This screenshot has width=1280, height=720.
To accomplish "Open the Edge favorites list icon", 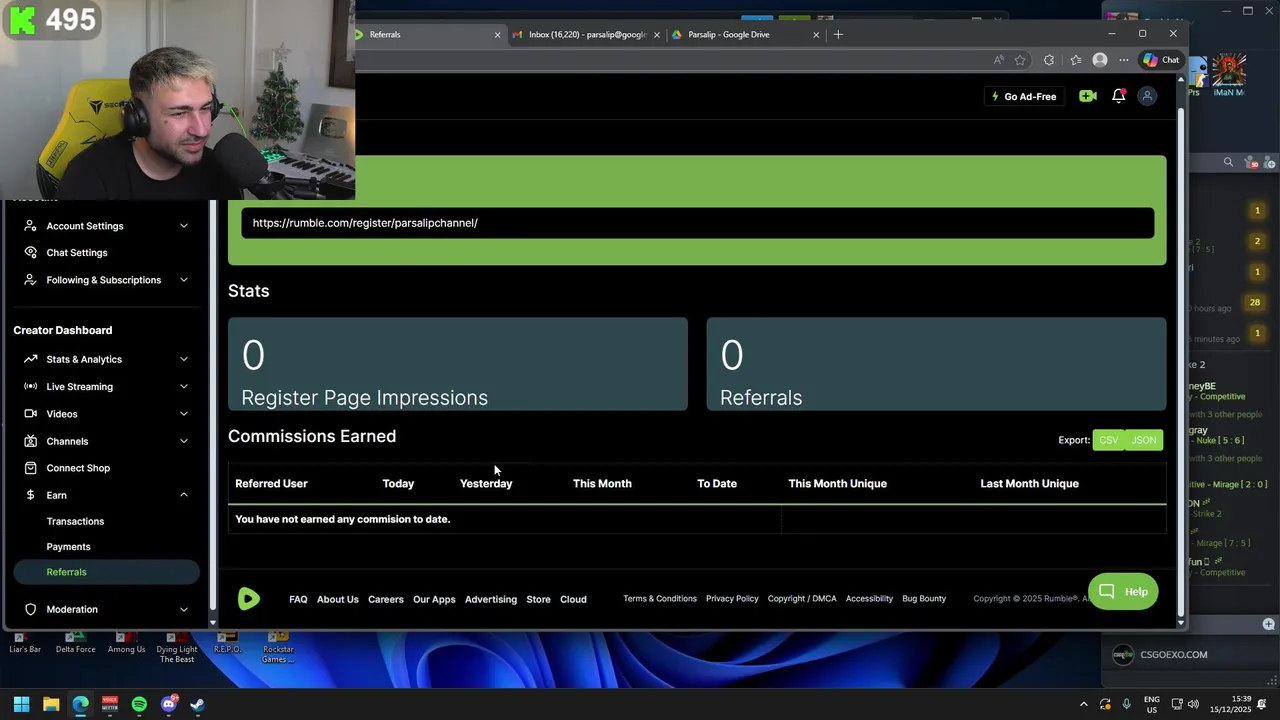I will (x=1075, y=60).
